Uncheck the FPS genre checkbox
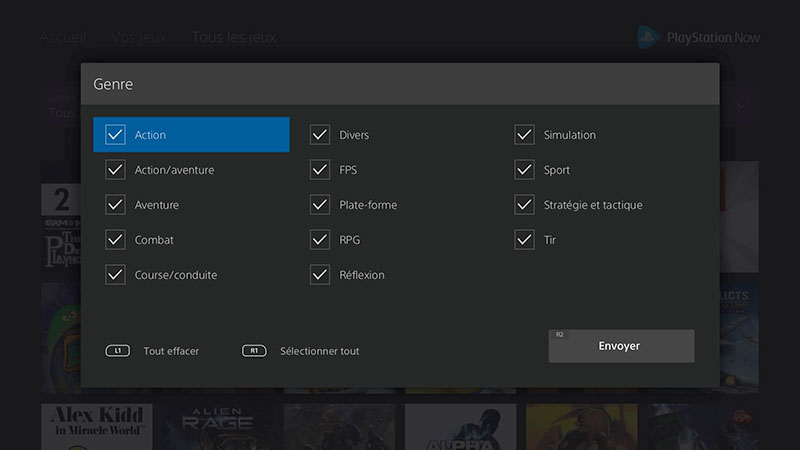The width and height of the screenshot is (800, 450). (320, 170)
